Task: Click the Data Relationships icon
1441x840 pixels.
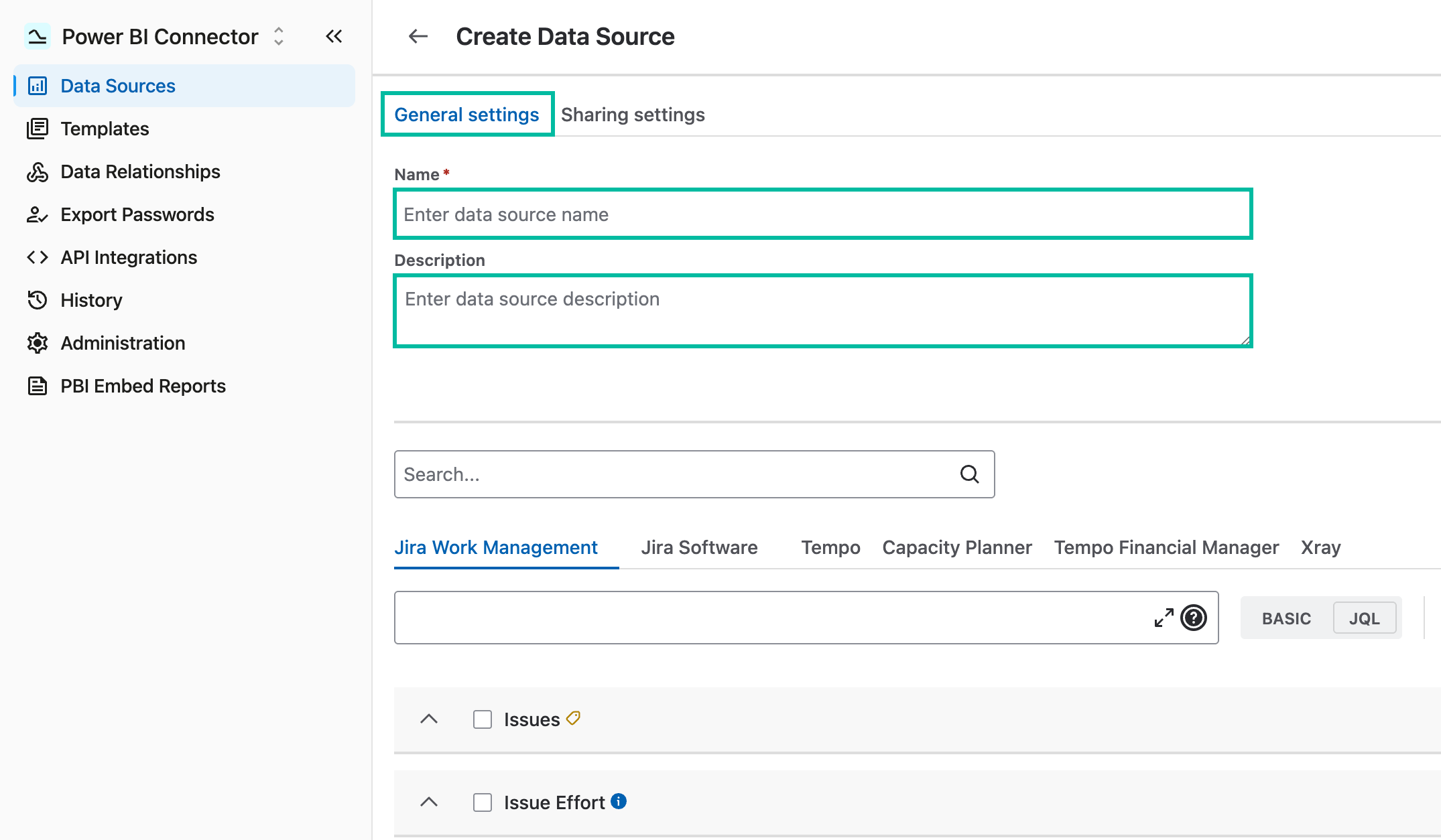Action: (38, 171)
